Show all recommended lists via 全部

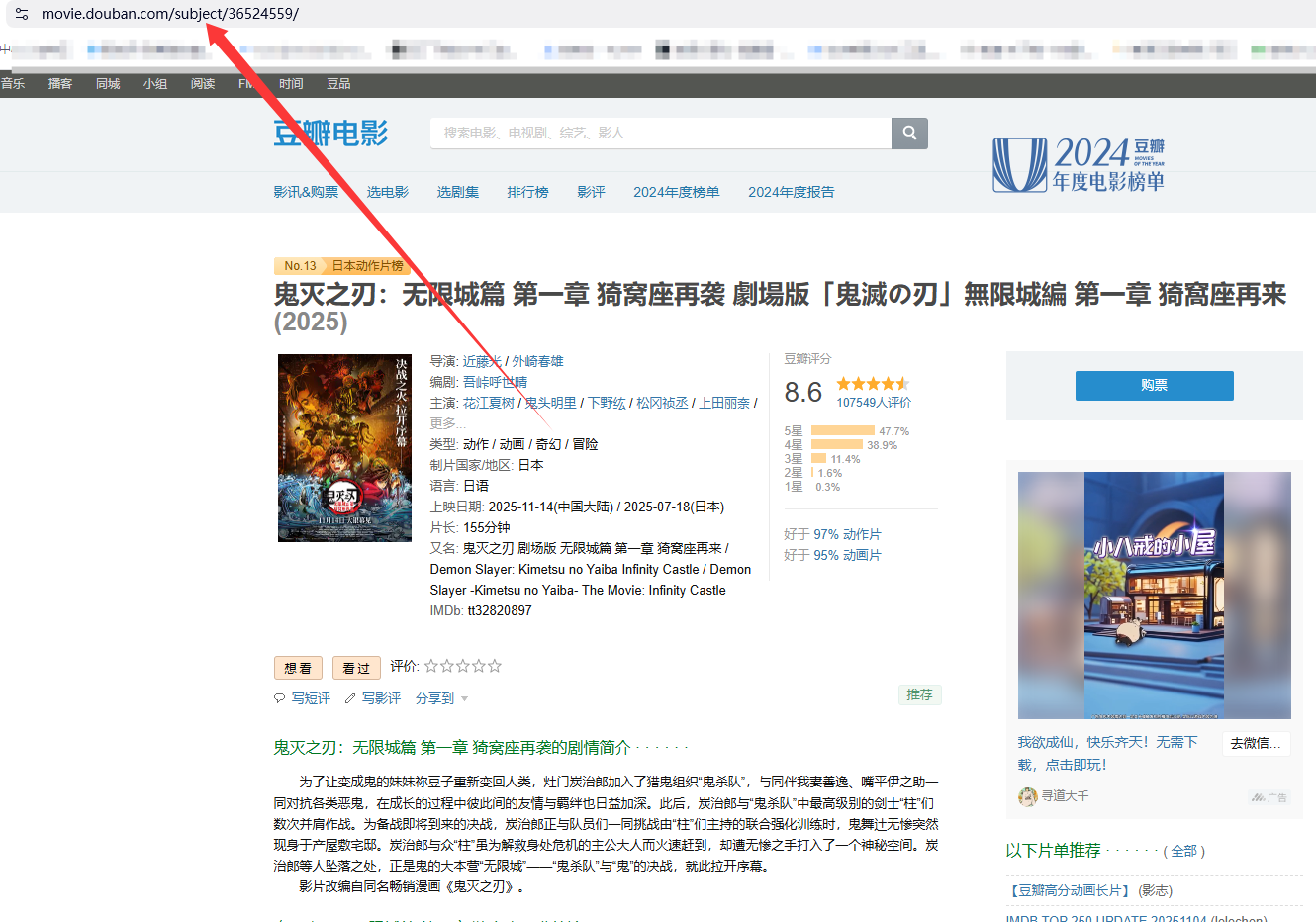click(x=1183, y=851)
